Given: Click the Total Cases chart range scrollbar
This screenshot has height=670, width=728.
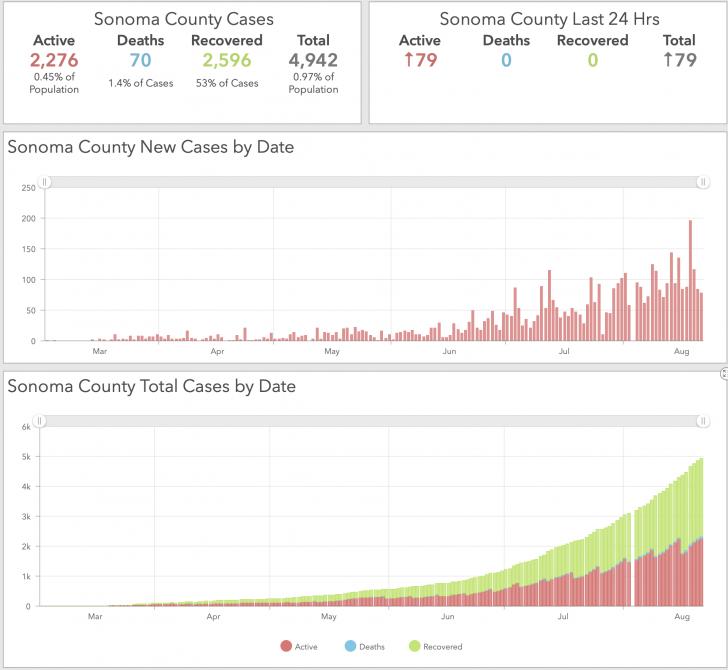Looking at the screenshot, I should (x=371, y=421).
